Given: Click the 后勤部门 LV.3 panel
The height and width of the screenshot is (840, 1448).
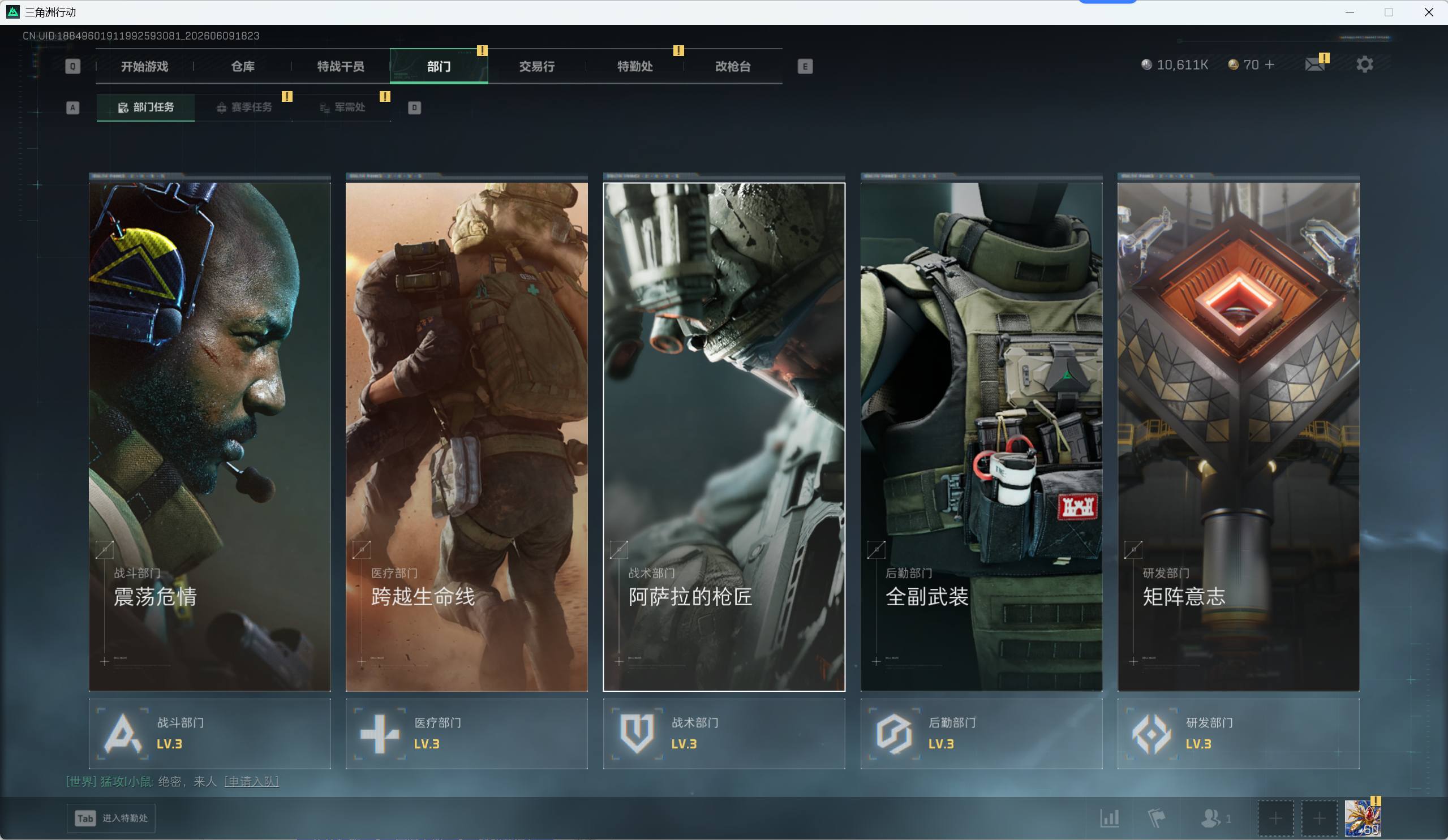Looking at the screenshot, I should coord(981,734).
